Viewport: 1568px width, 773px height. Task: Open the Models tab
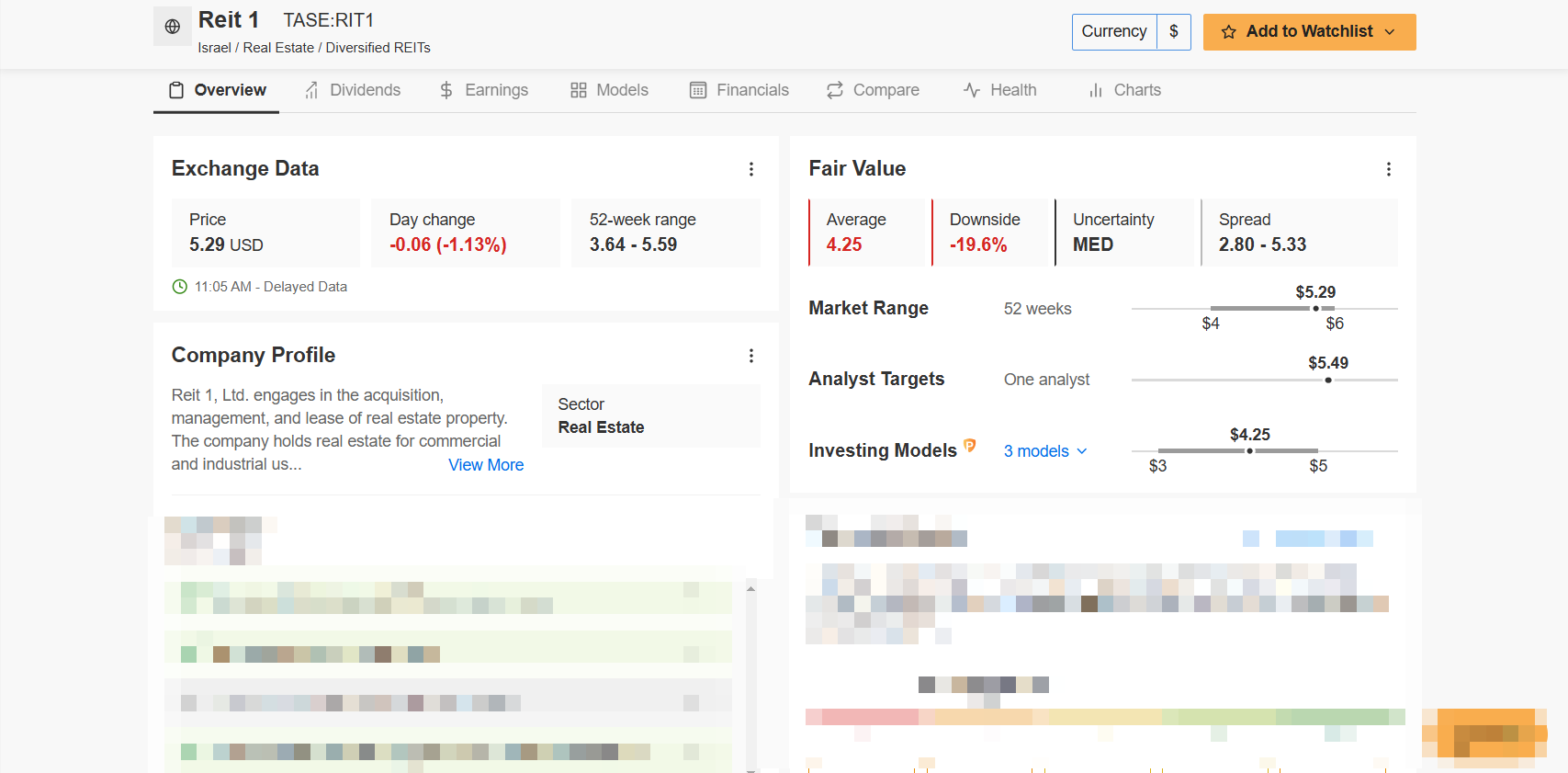tap(610, 90)
